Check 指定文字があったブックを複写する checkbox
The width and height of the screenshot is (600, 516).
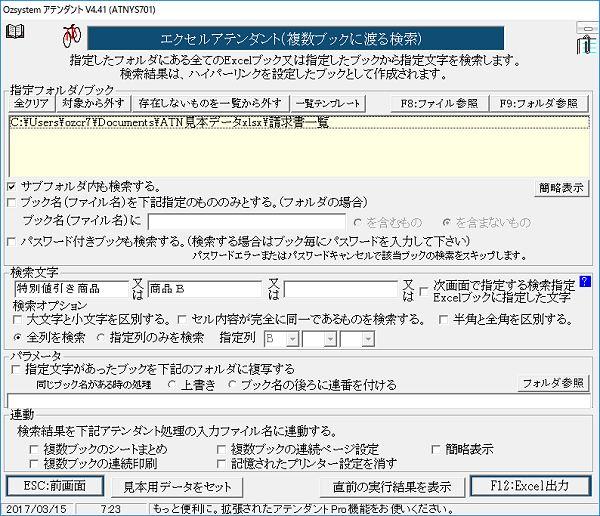coord(16,369)
